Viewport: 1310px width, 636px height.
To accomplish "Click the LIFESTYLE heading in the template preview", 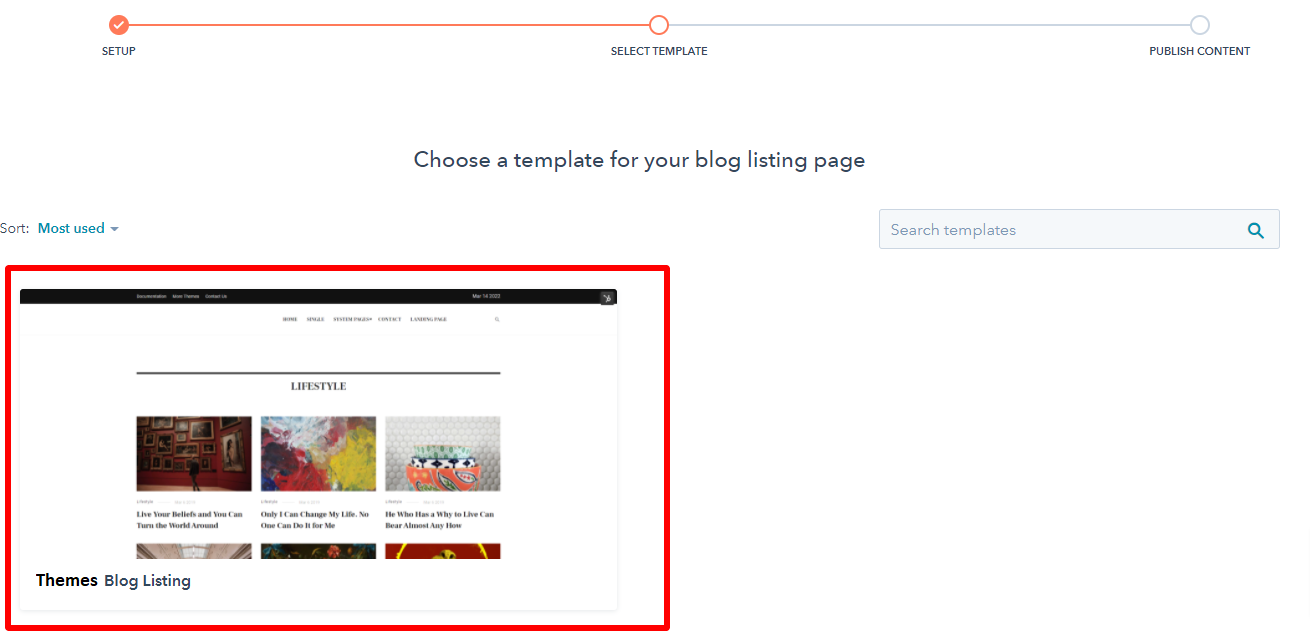I will (318, 386).
